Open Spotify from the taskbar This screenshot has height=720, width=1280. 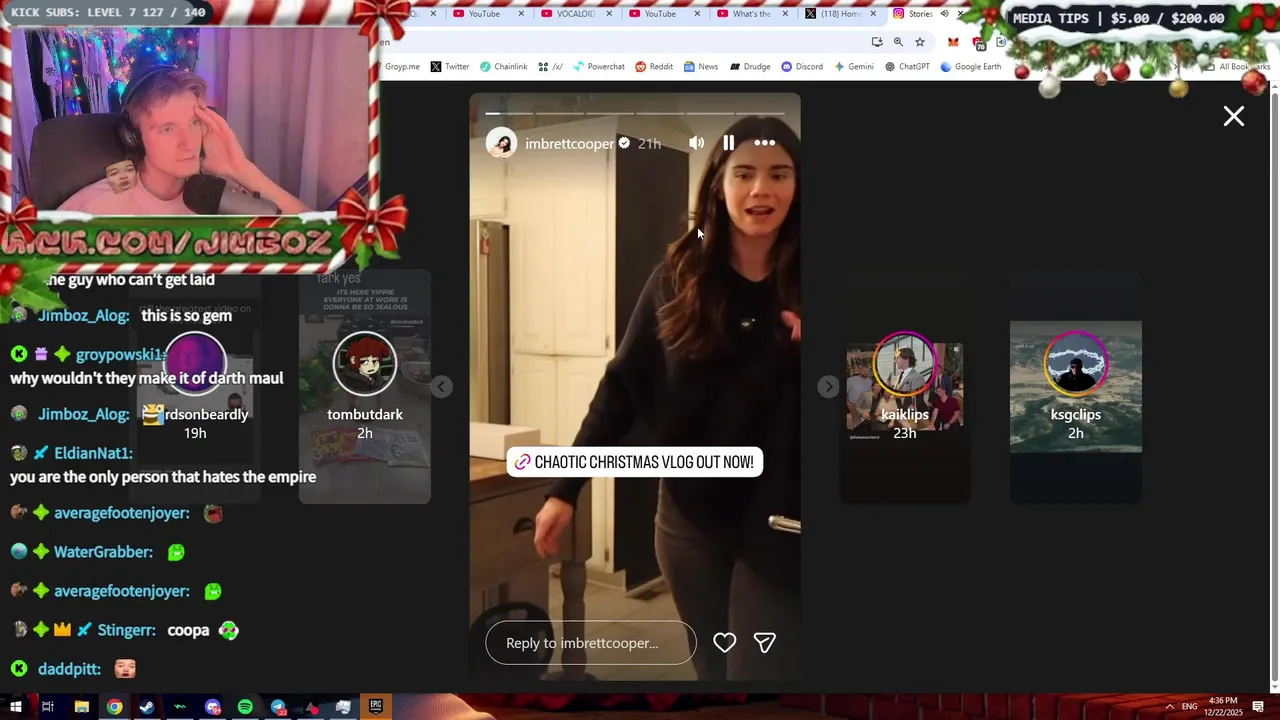click(245, 707)
